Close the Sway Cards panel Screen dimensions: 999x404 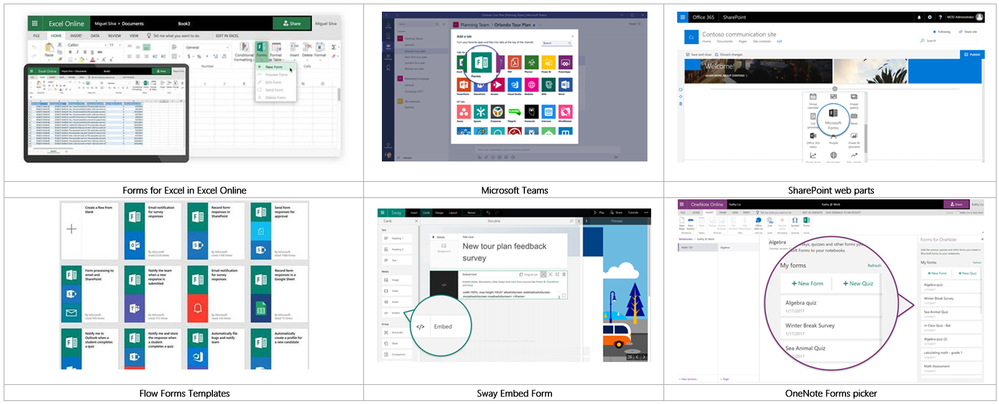pyautogui.click(x=415, y=221)
